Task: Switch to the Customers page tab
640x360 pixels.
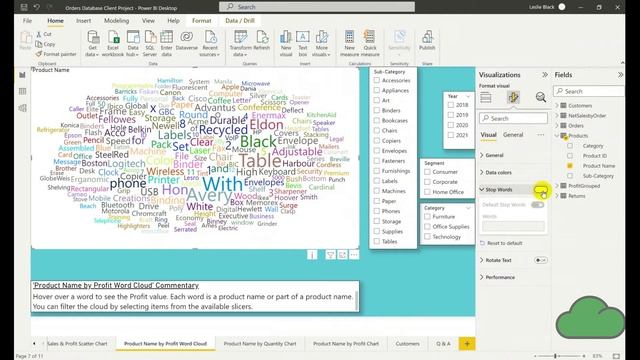Action: click(x=407, y=344)
